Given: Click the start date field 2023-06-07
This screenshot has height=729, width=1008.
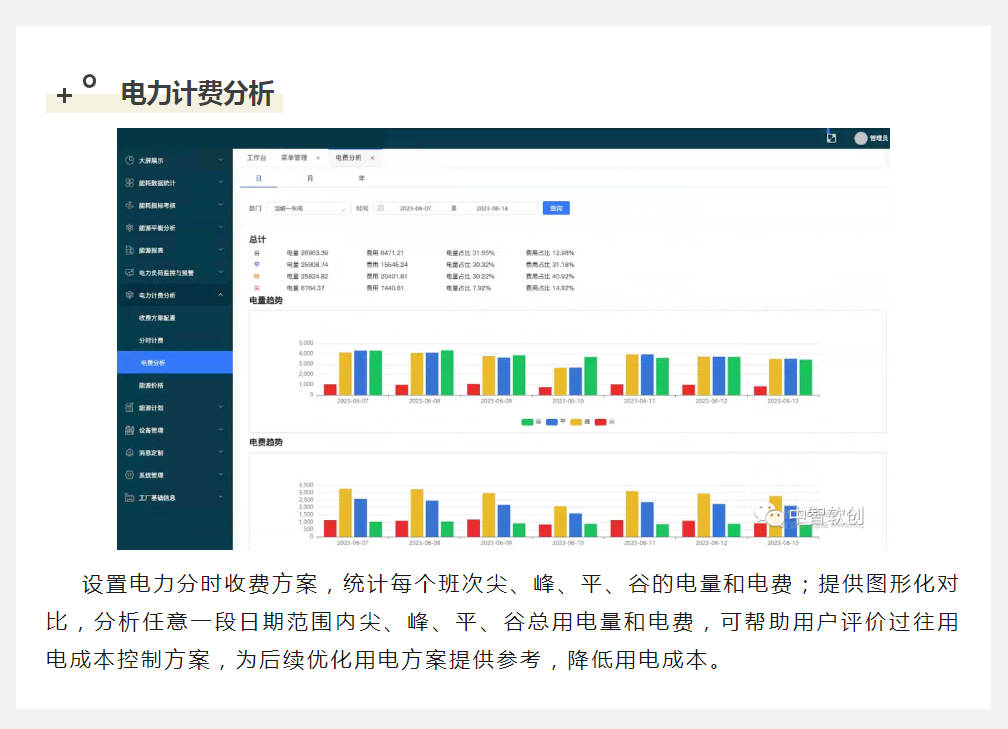Looking at the screenshot, I should pos(414,208).
